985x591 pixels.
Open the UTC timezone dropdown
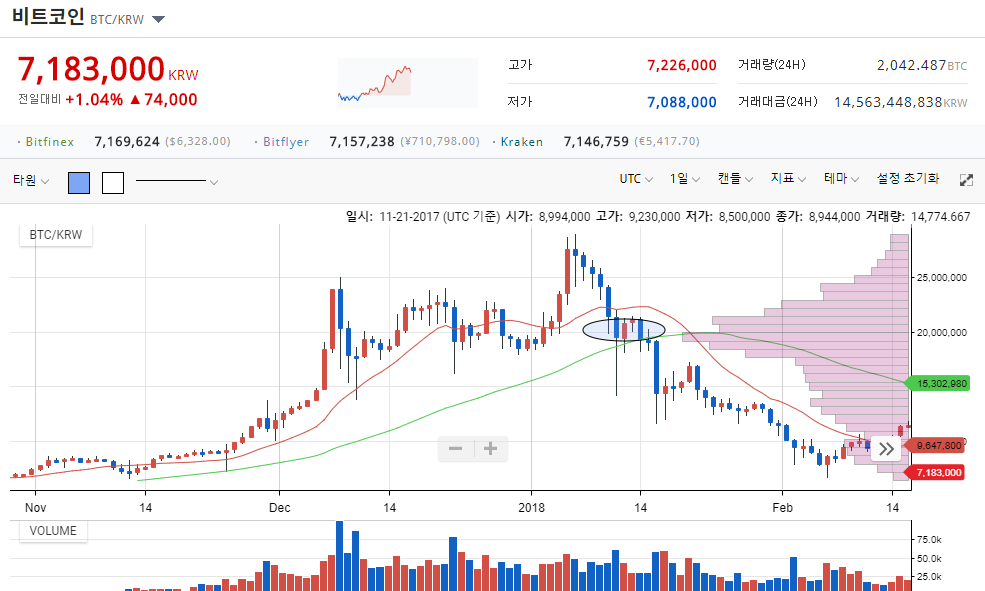click(636, 179)
